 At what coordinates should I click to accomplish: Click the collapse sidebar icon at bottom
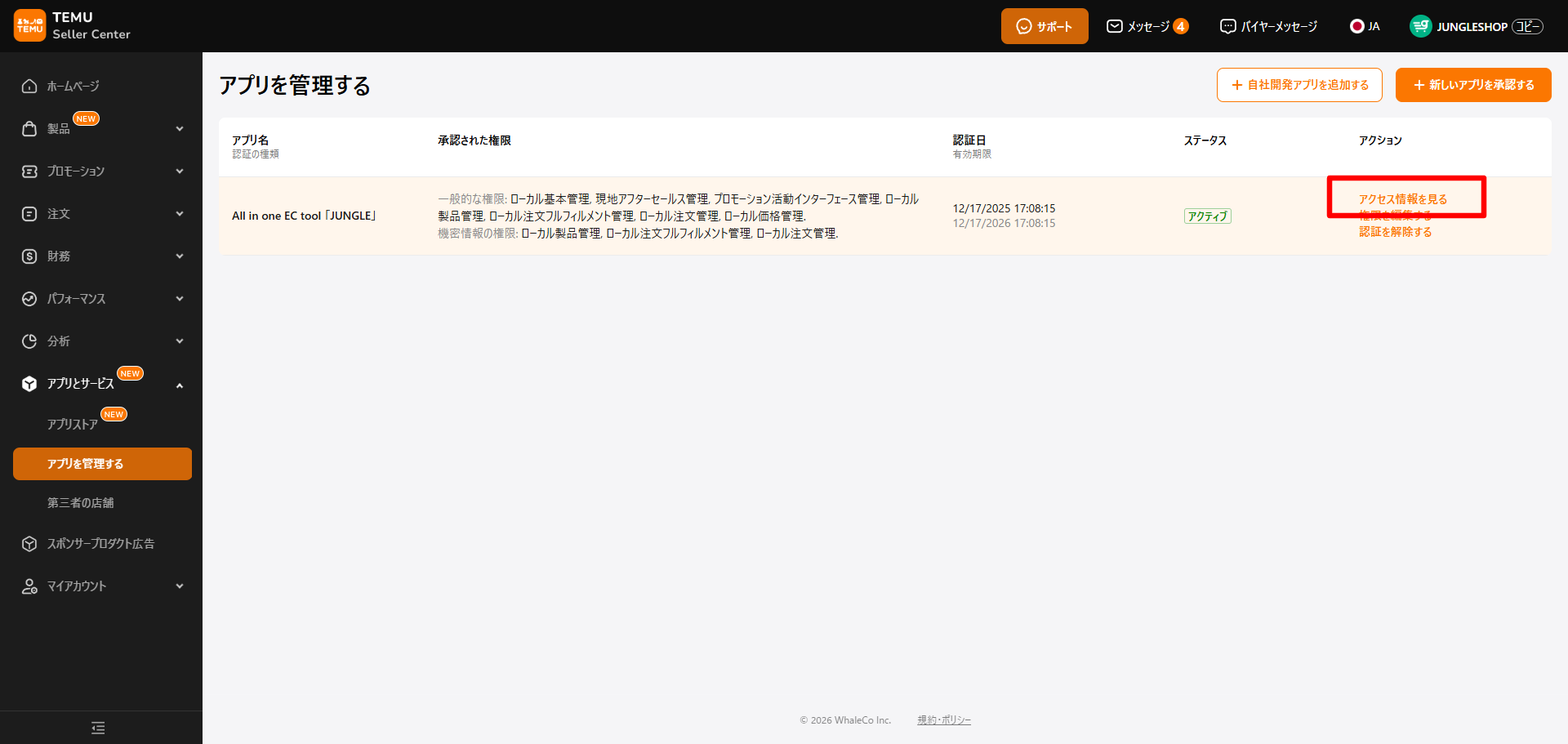[x=98, y=728]
